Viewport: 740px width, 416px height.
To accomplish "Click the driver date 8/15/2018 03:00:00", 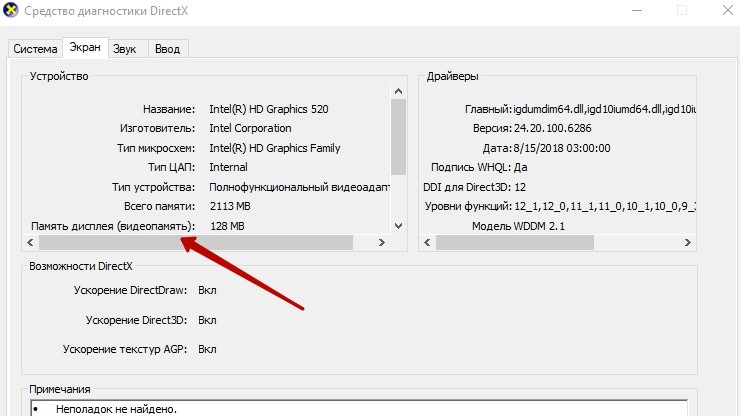I will [562, 148].
